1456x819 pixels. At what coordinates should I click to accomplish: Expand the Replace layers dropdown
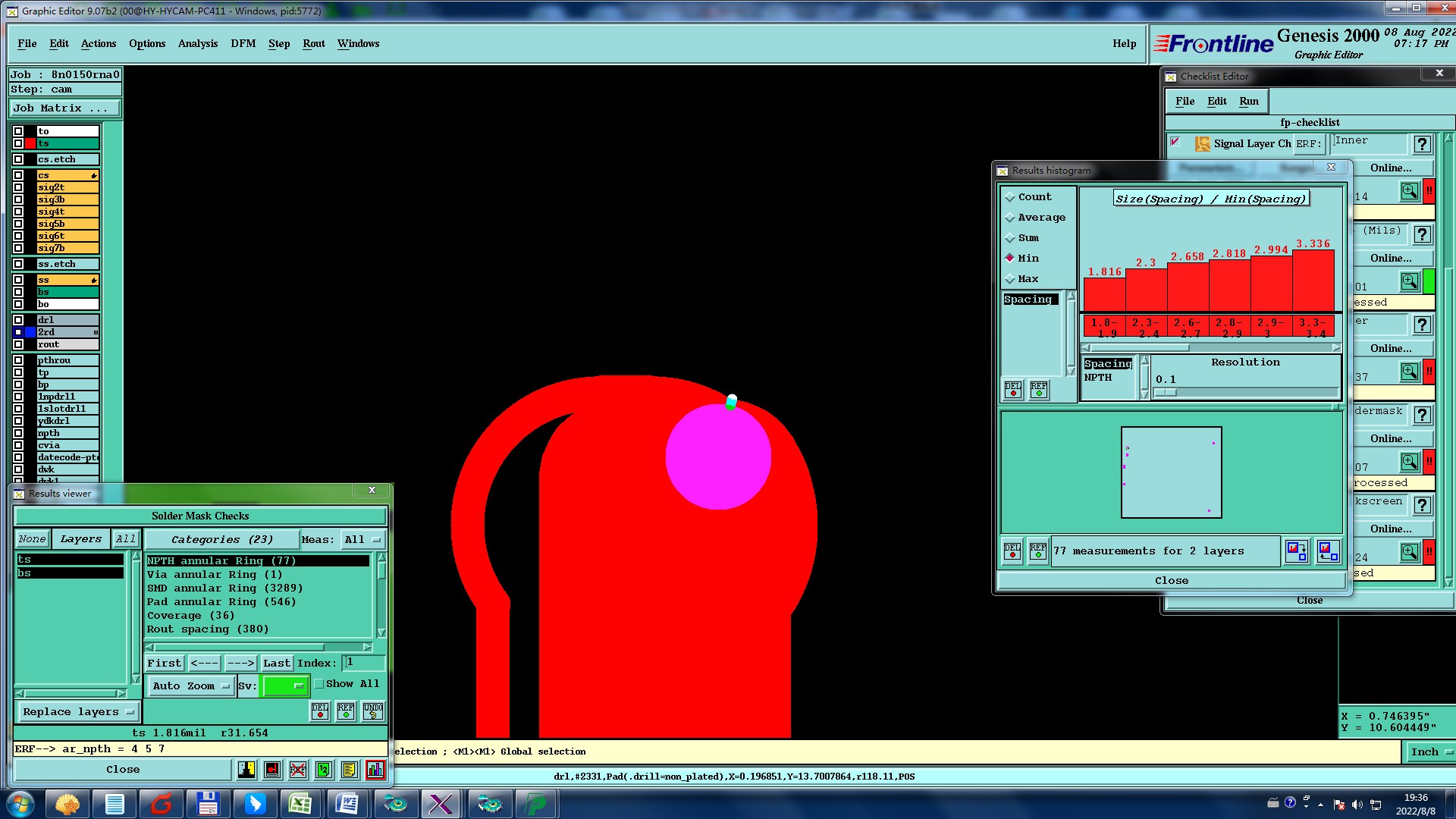[78, 712]
